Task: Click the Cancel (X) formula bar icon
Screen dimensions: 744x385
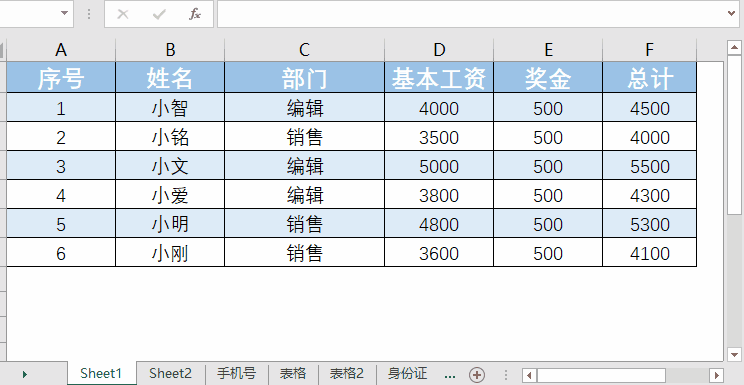Action: click(x=122, y=14)
